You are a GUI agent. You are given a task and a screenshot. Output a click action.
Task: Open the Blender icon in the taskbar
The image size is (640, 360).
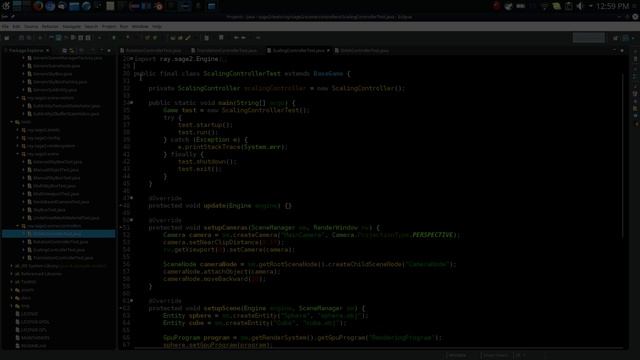pos(159,6)
